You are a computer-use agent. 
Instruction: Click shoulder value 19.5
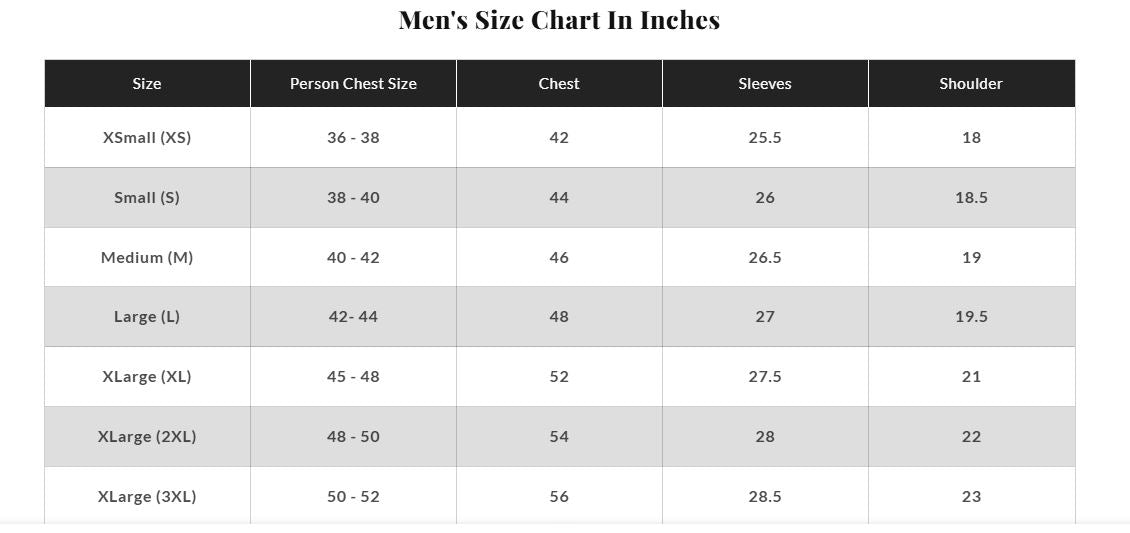point(971,317)
